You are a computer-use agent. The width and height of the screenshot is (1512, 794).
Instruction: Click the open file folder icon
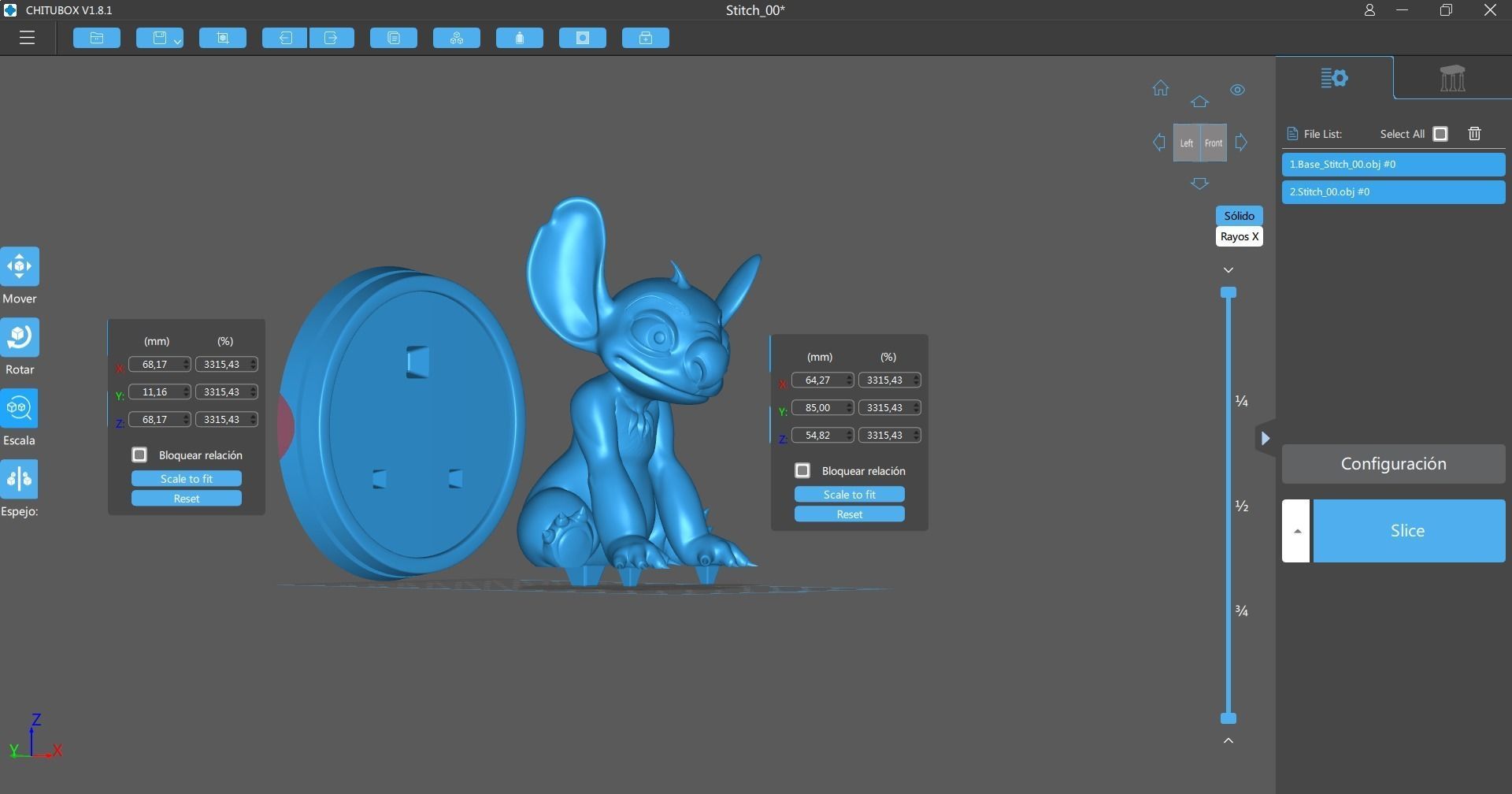point(97,38)
